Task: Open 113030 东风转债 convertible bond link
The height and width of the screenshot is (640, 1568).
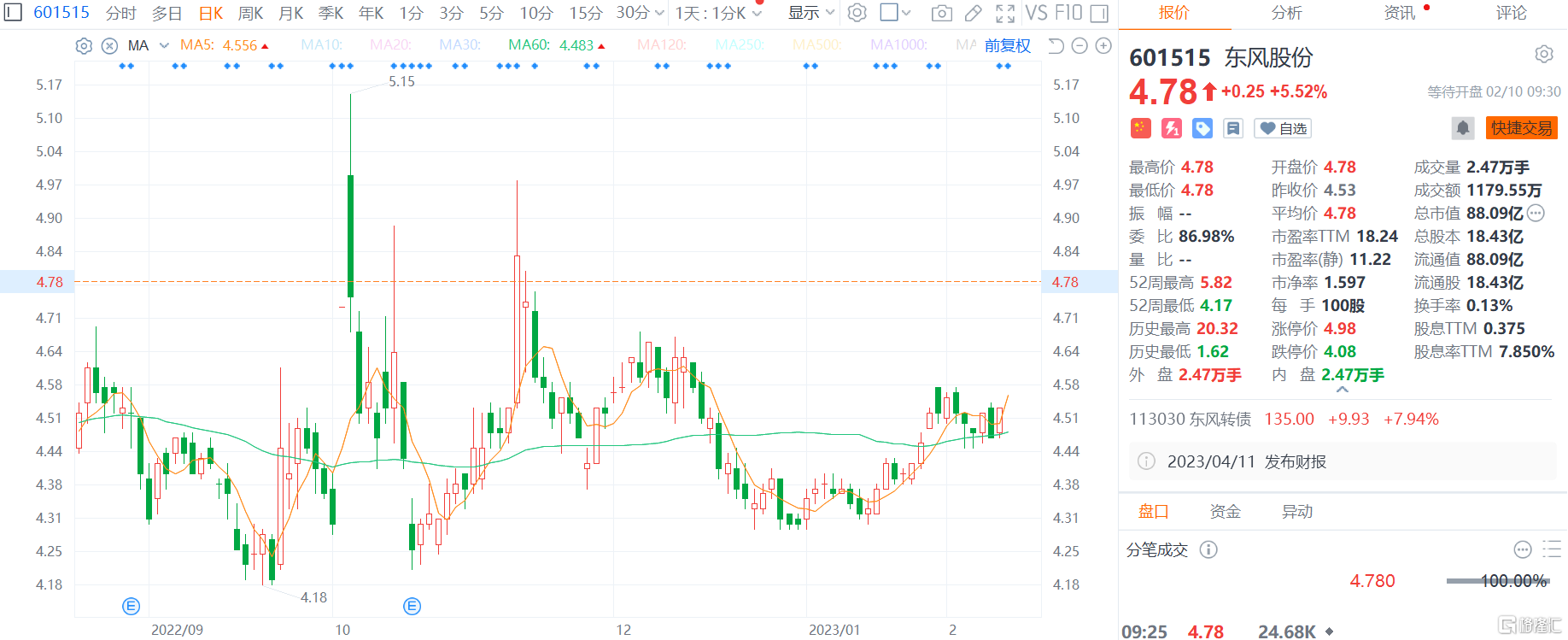Action: point(1191,419)
